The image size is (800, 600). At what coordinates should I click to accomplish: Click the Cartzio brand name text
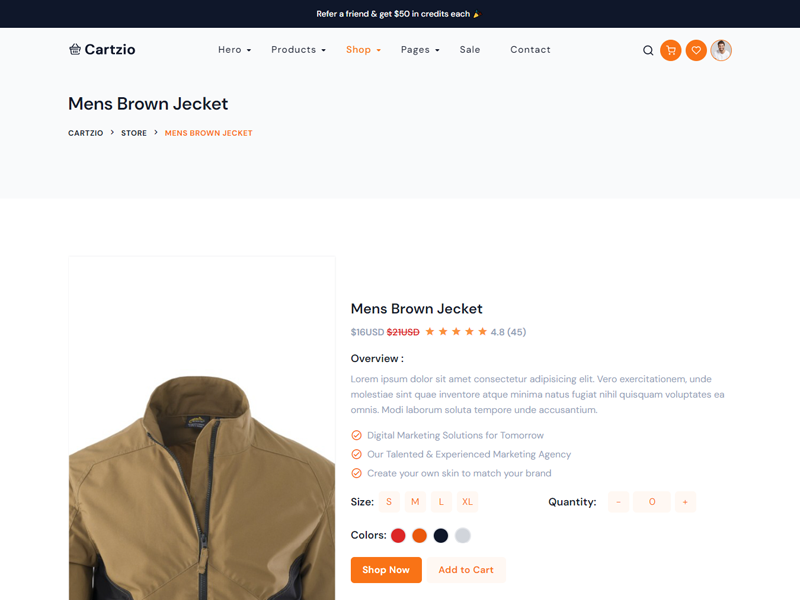(110, 49)
